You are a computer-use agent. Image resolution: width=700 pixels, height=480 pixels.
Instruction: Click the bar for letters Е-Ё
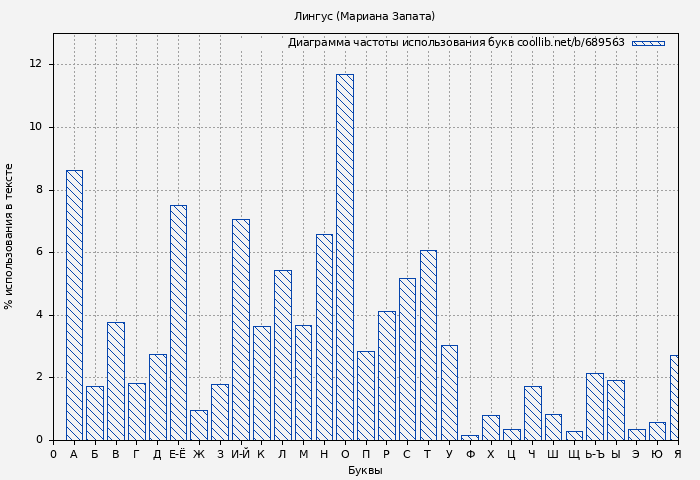tap(178, 322)
